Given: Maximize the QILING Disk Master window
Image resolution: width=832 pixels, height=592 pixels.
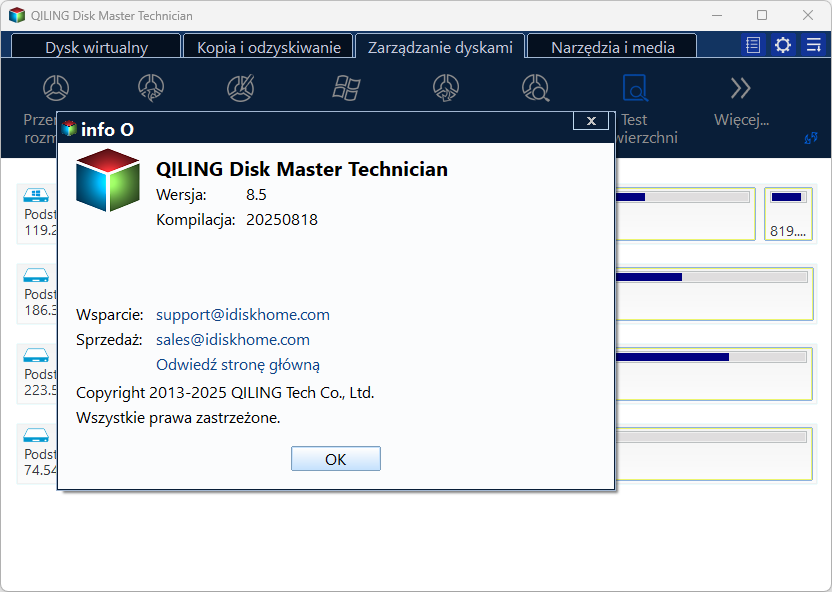Looking at the screenshot, I should 762,15.
